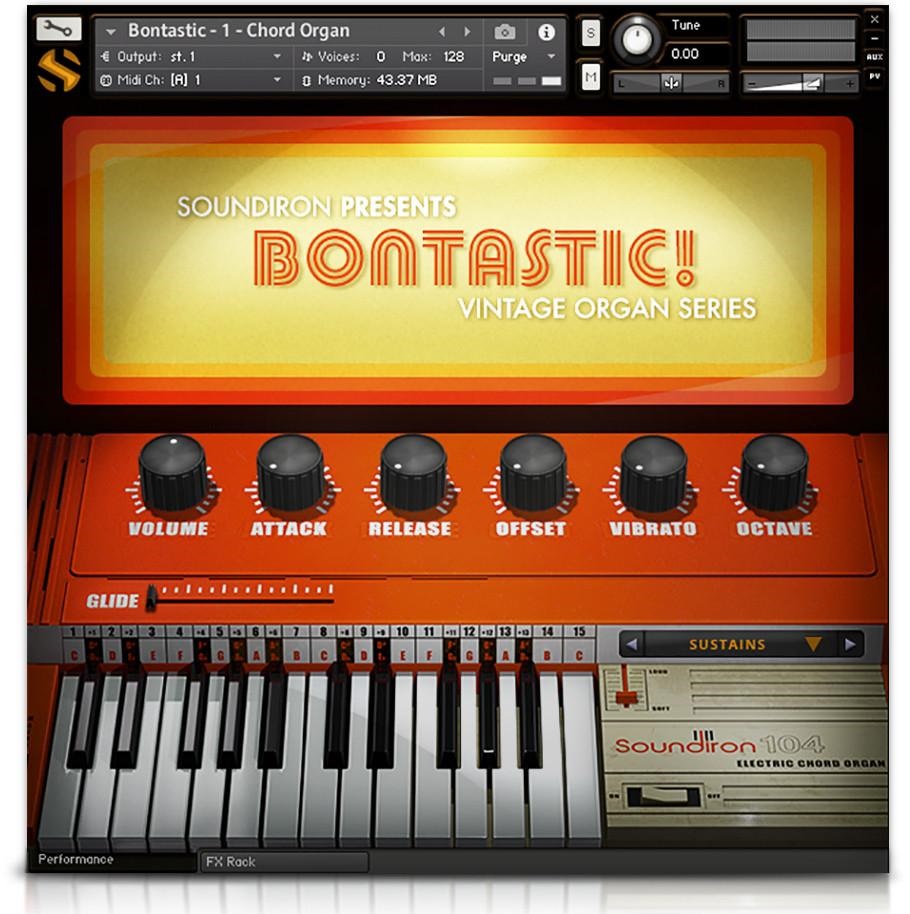Open the instrument name dropdown arrow

coord(111,32)
